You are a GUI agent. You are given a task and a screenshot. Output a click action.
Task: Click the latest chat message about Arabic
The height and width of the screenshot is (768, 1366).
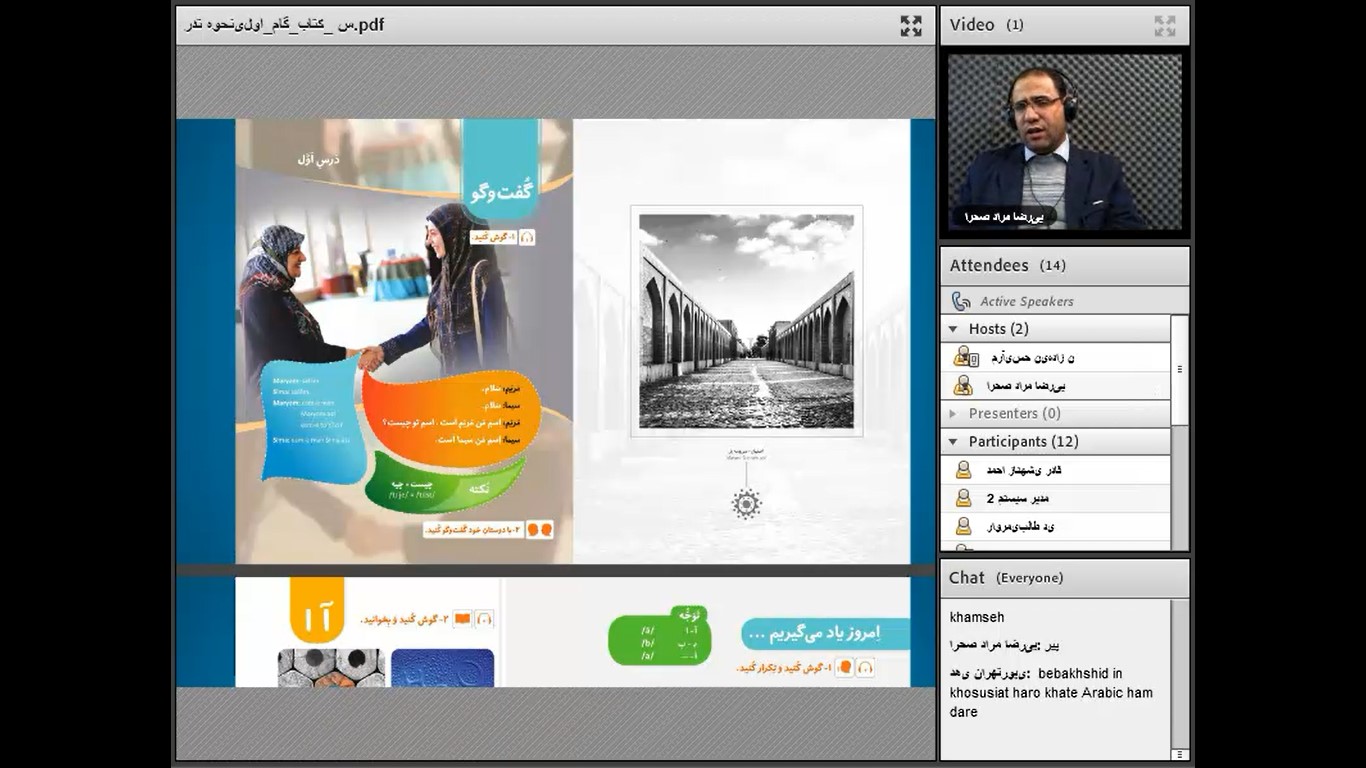click(1050, 692)
